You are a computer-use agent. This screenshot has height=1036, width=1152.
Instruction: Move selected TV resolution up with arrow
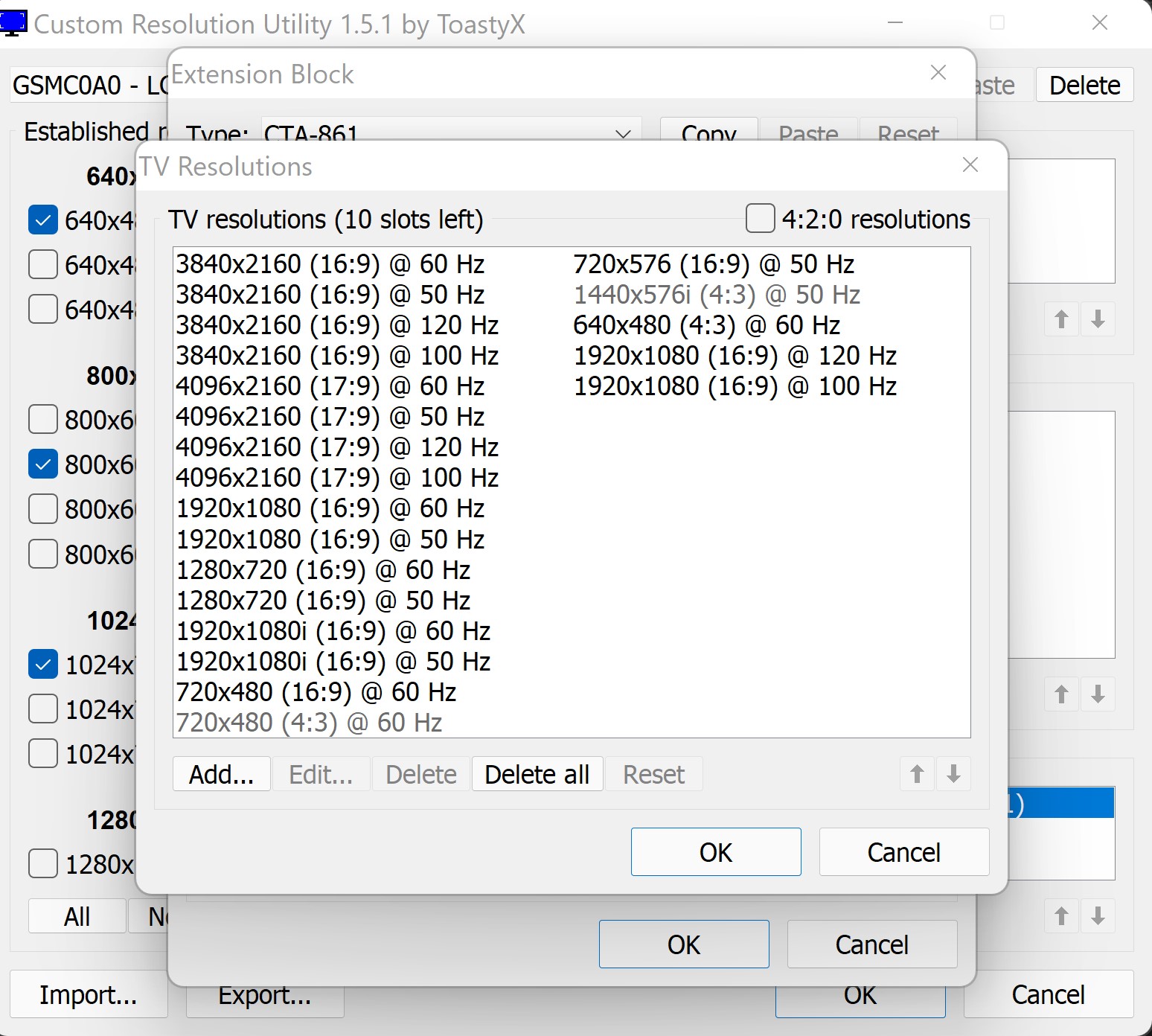[918, 774]
